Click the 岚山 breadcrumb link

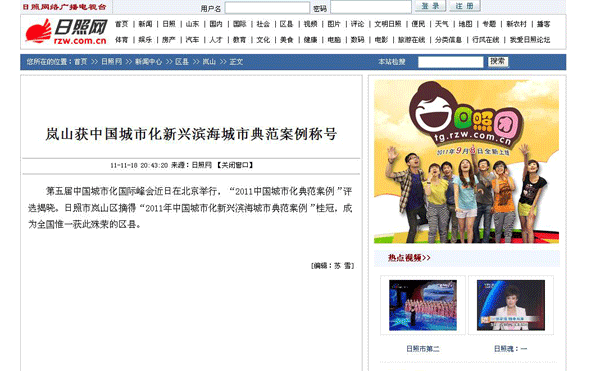(x=209, y=62)
